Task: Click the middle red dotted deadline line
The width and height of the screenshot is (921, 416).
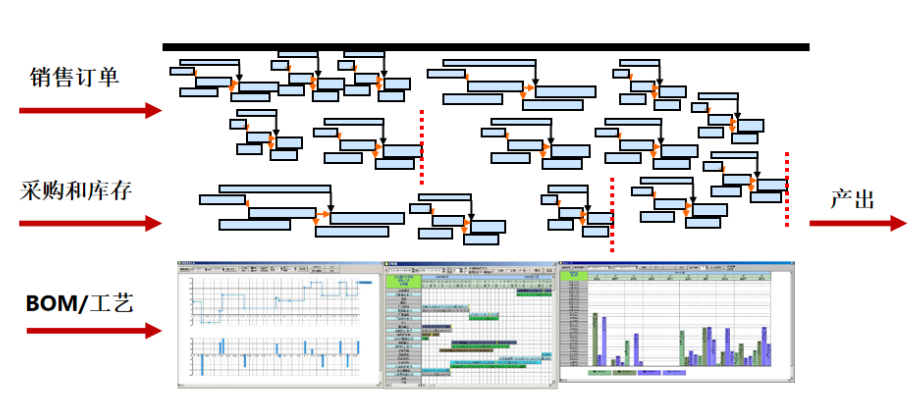Action: [611, 213]
